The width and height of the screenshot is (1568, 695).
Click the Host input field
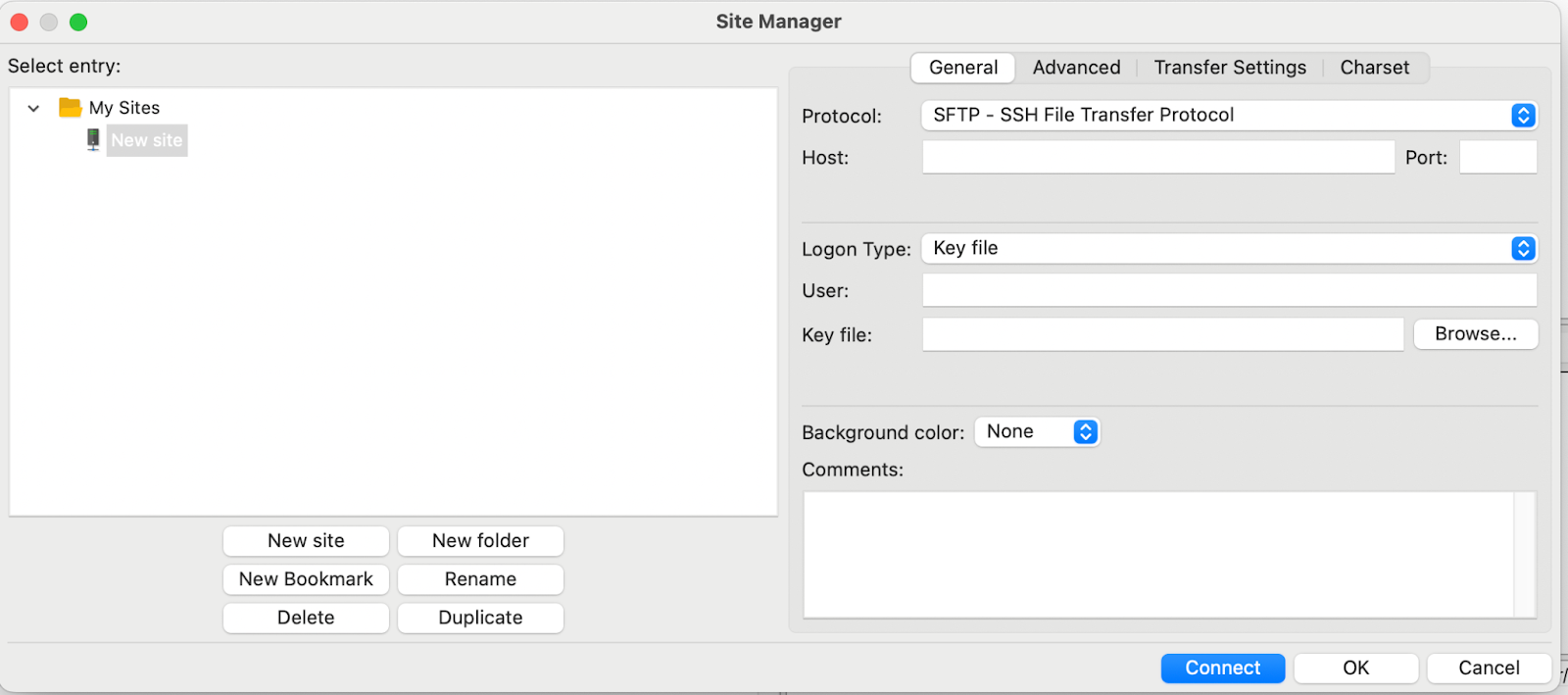[x=1158, y=157]
